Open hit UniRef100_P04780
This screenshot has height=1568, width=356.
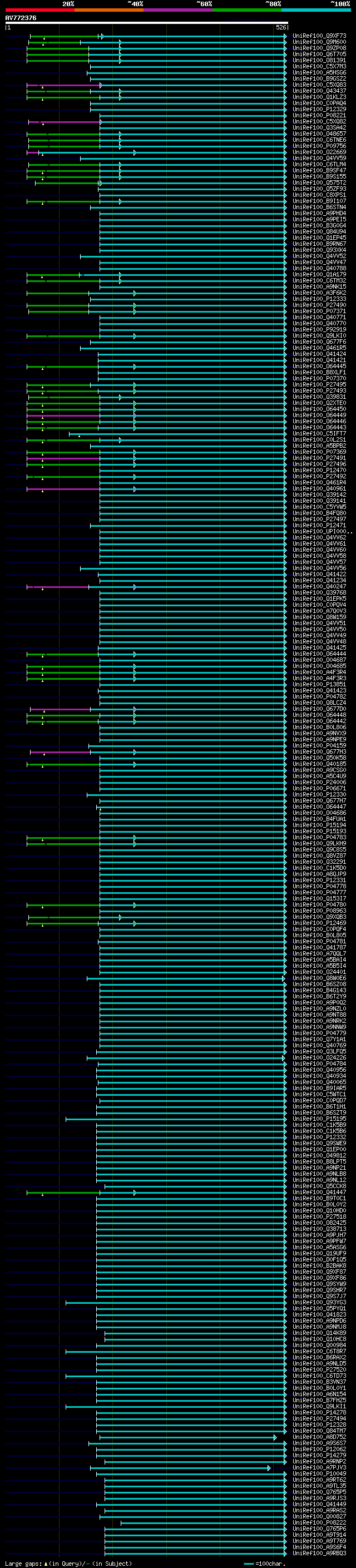pos(319,904)
